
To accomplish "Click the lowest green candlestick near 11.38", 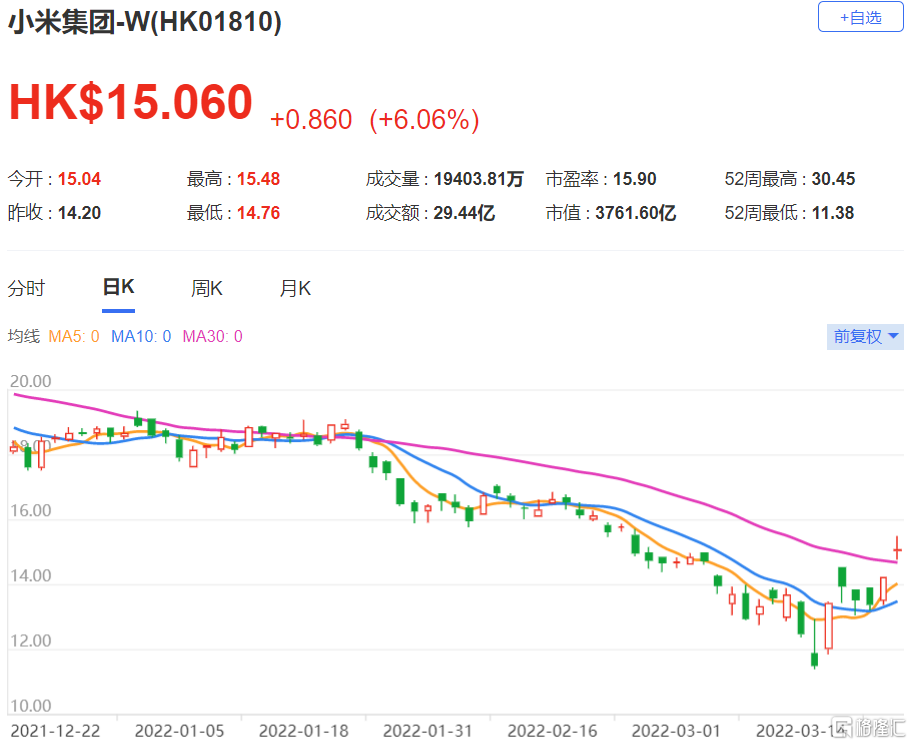I will (814, 659).
